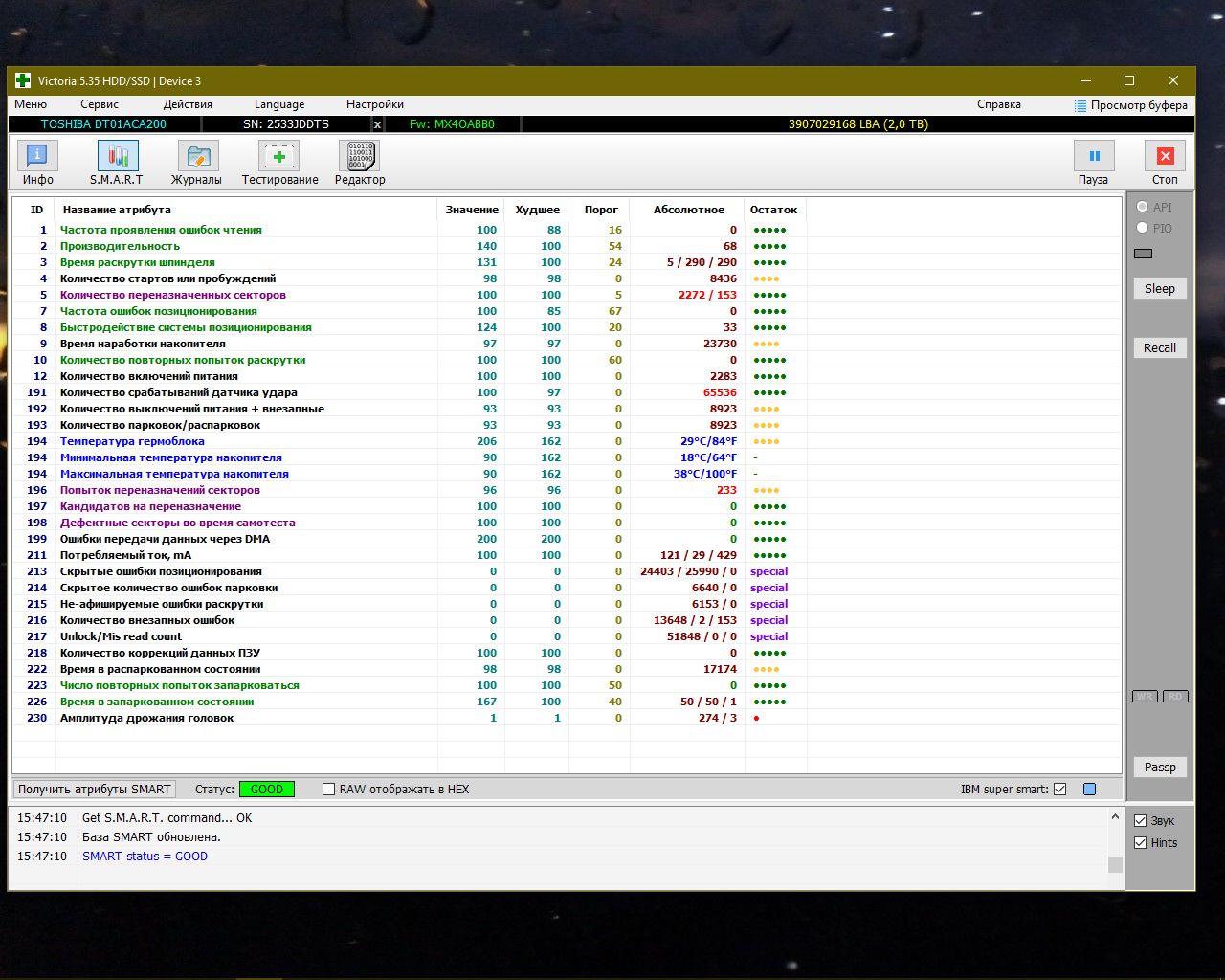Select the API radio button
Image resolution: width=1225 pixels, height=980 pixels.
point(1143,207)
